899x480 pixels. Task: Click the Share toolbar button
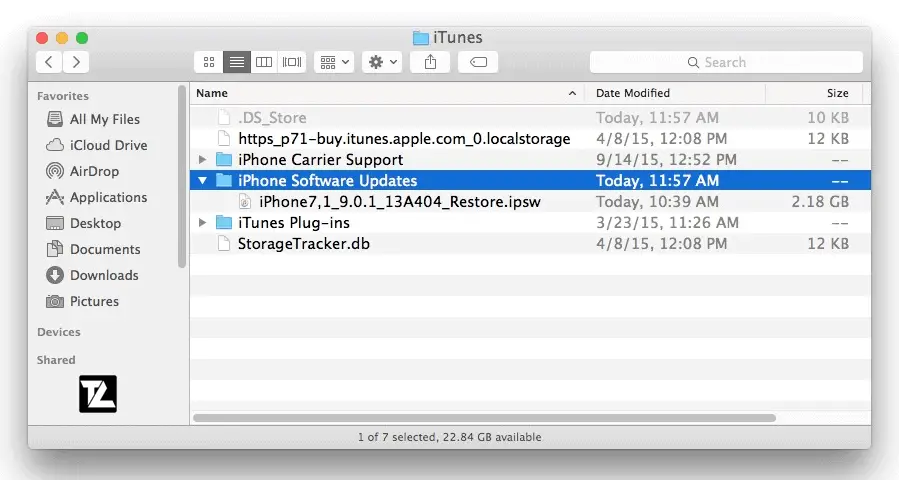pos(430,62)
